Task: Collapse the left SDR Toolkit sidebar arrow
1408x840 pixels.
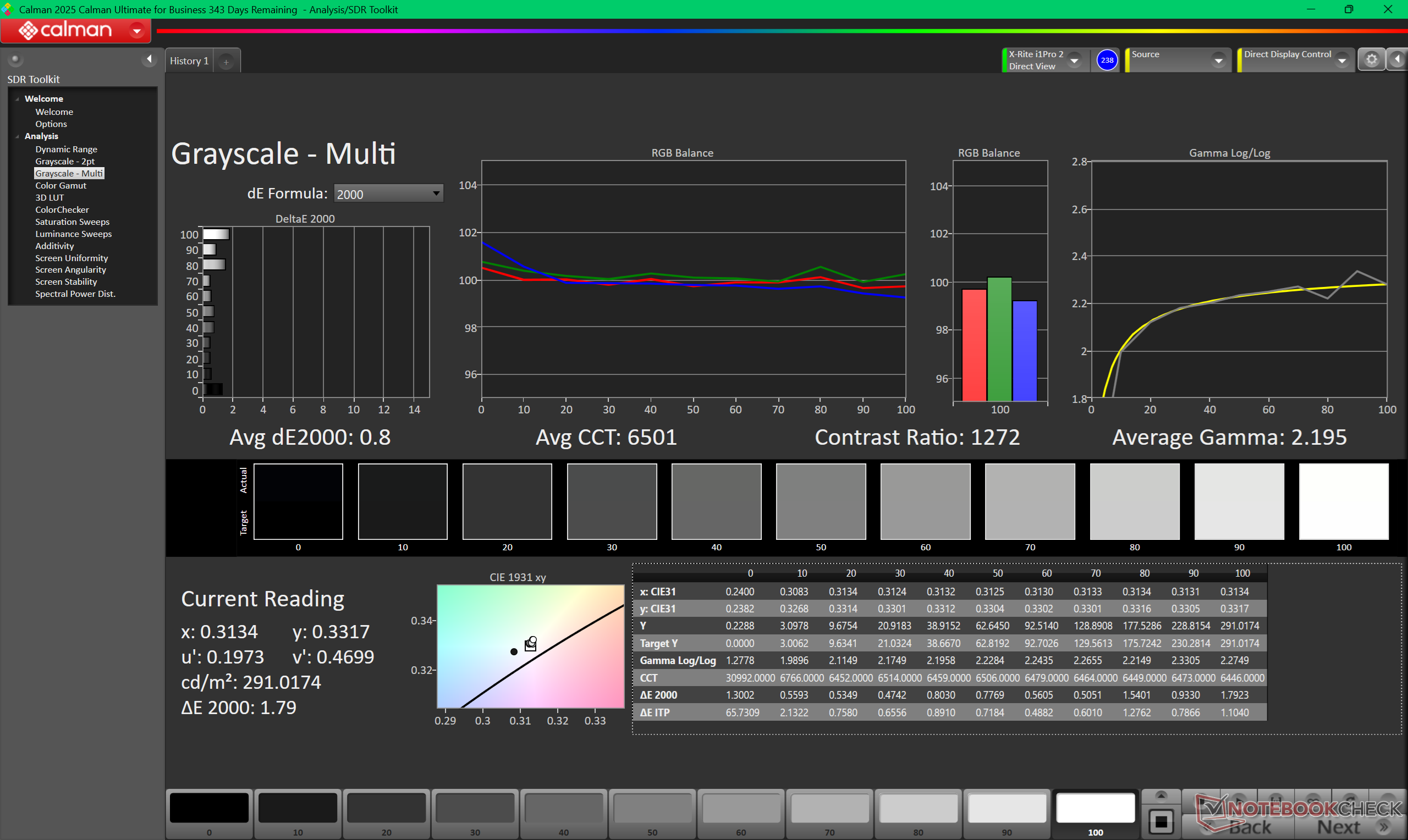Action: coord(149,59)
